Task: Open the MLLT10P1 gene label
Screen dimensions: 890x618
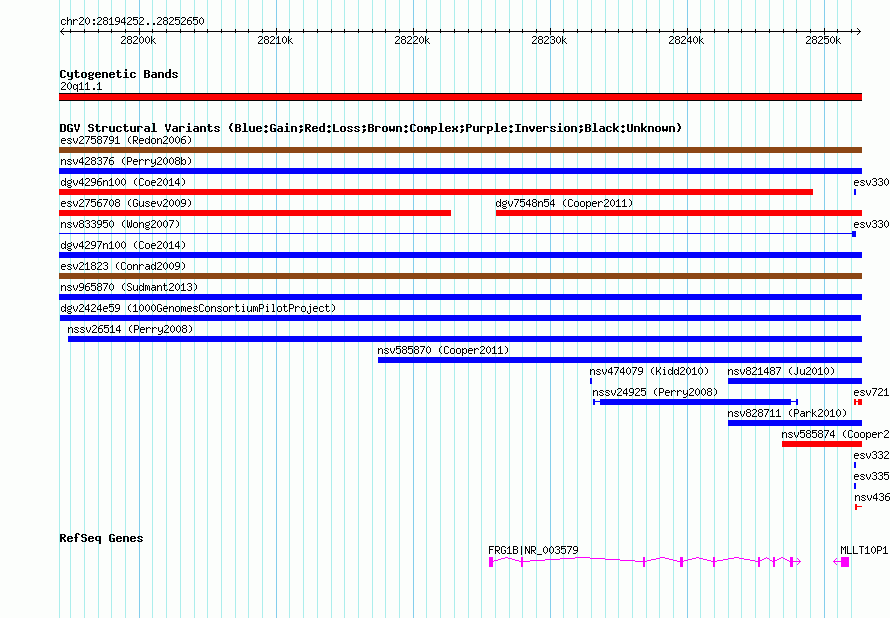Action: click(863, 550)
